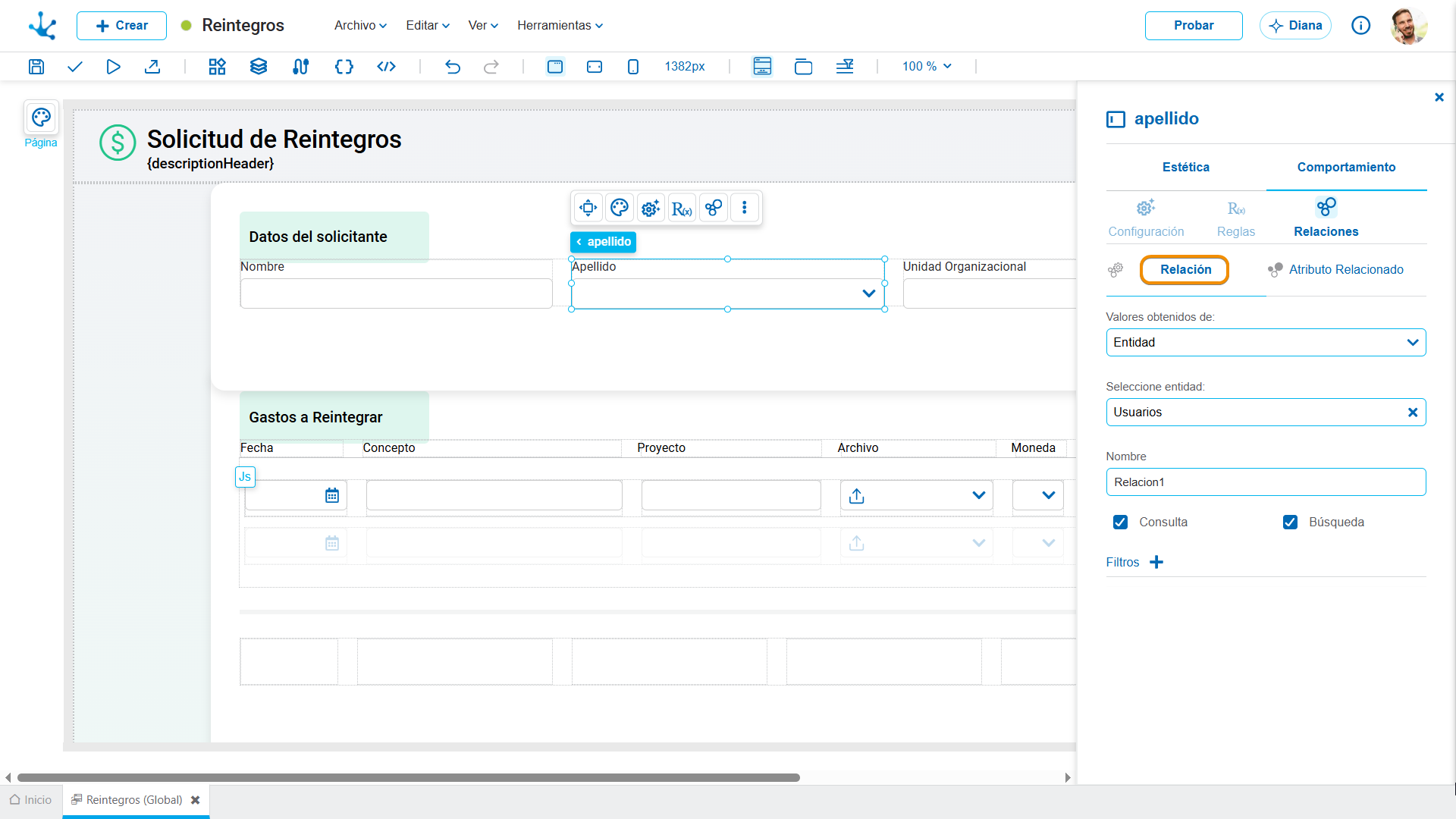Screen dimensions: 1456x819
Task: Undo the last action
Action: point(453,67)
